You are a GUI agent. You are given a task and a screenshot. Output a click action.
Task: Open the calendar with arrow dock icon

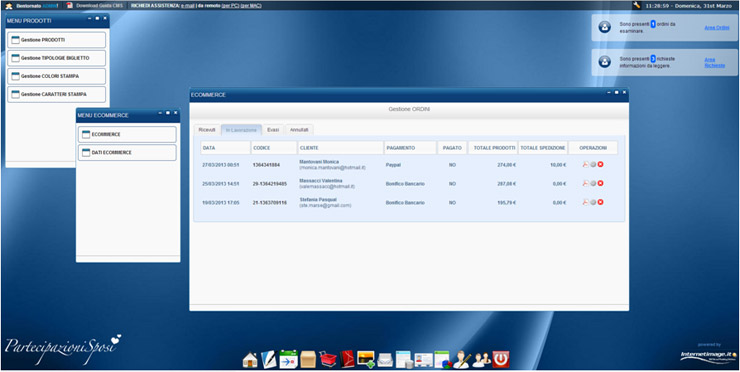(x=288, y=359)
